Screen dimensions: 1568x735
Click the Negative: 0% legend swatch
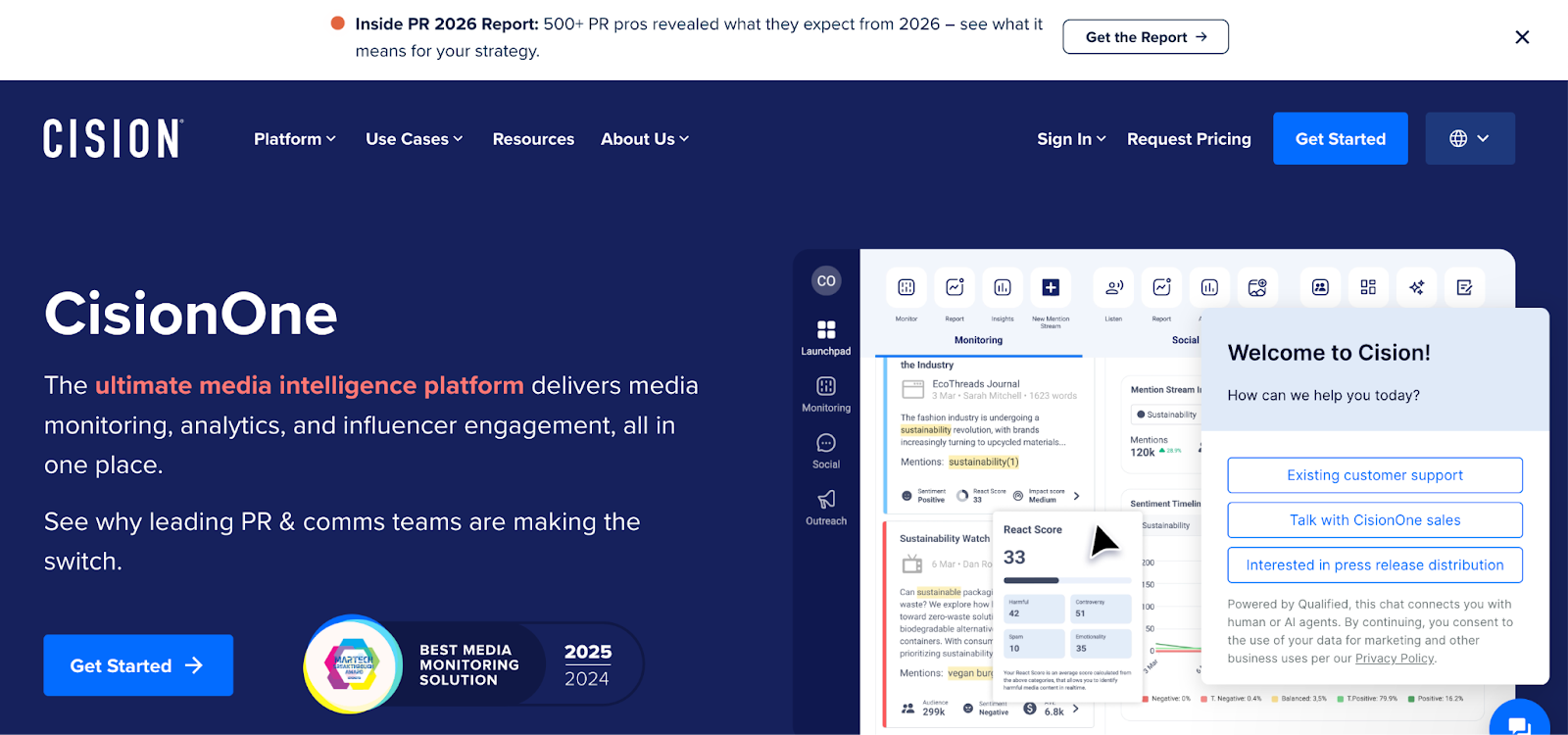pos(1146,699)
